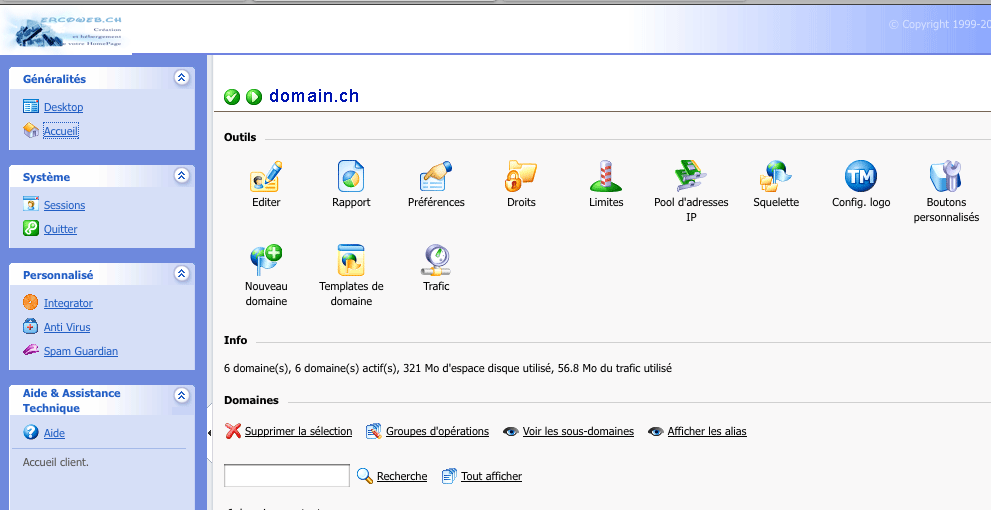The width and height of the screenshot is (991, 510).
Task: Open the Droits permissions icon
Action: point(521,176)
